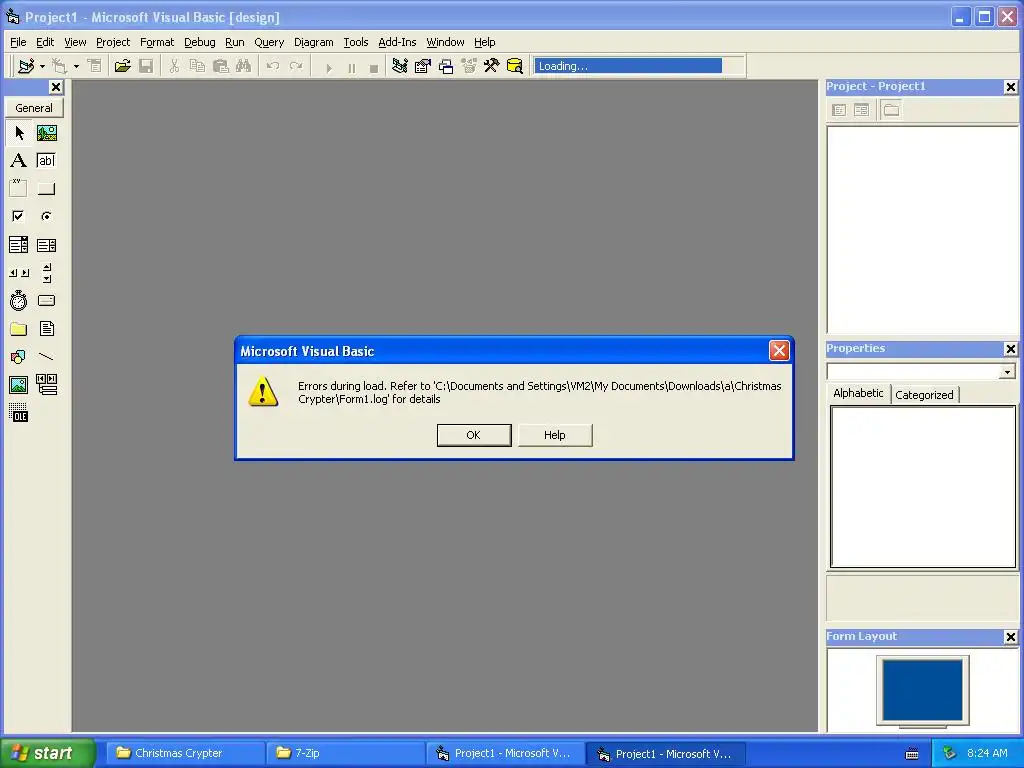Select the Label control tool

click(x=19, y=161)
